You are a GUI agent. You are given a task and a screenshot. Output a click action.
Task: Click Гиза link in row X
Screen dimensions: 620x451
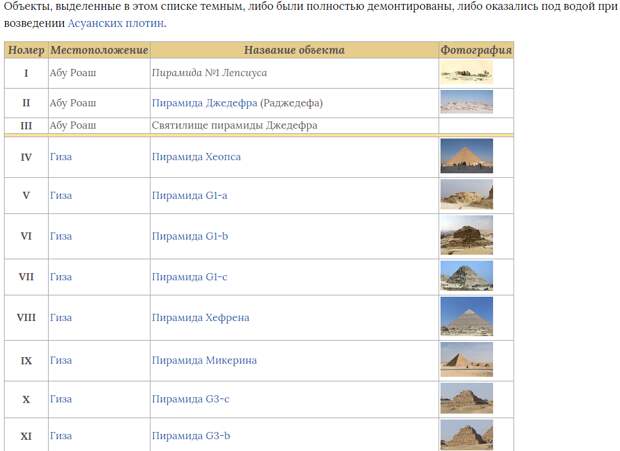pyautogui.click(x=61, y=399)
